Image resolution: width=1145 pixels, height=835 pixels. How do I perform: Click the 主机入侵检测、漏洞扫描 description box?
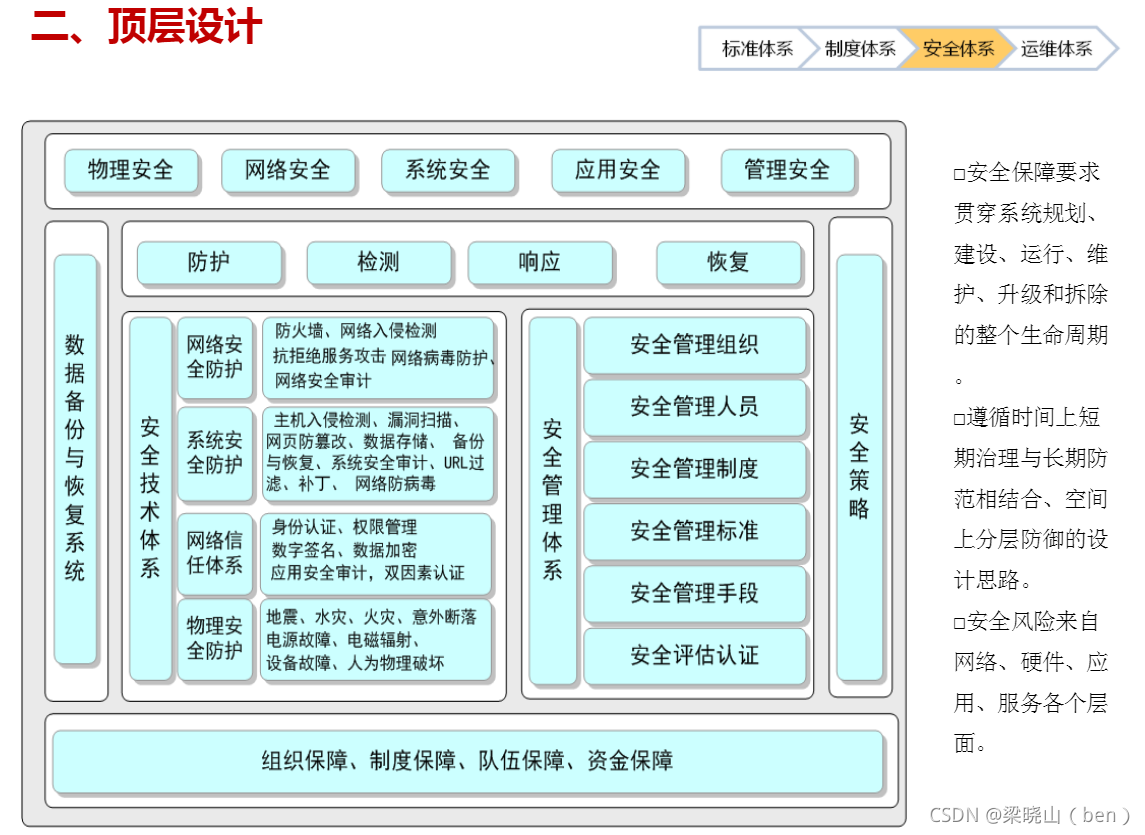click(x=378, y=453)
